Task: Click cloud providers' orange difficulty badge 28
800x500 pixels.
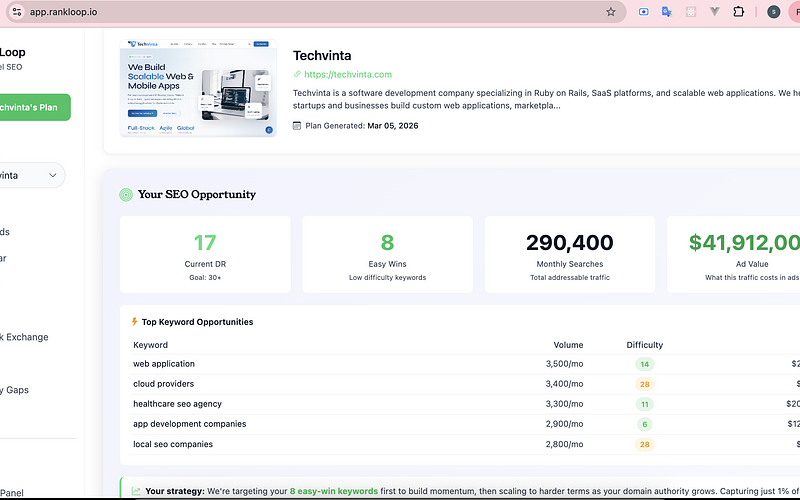Action: tap(644, 384)
